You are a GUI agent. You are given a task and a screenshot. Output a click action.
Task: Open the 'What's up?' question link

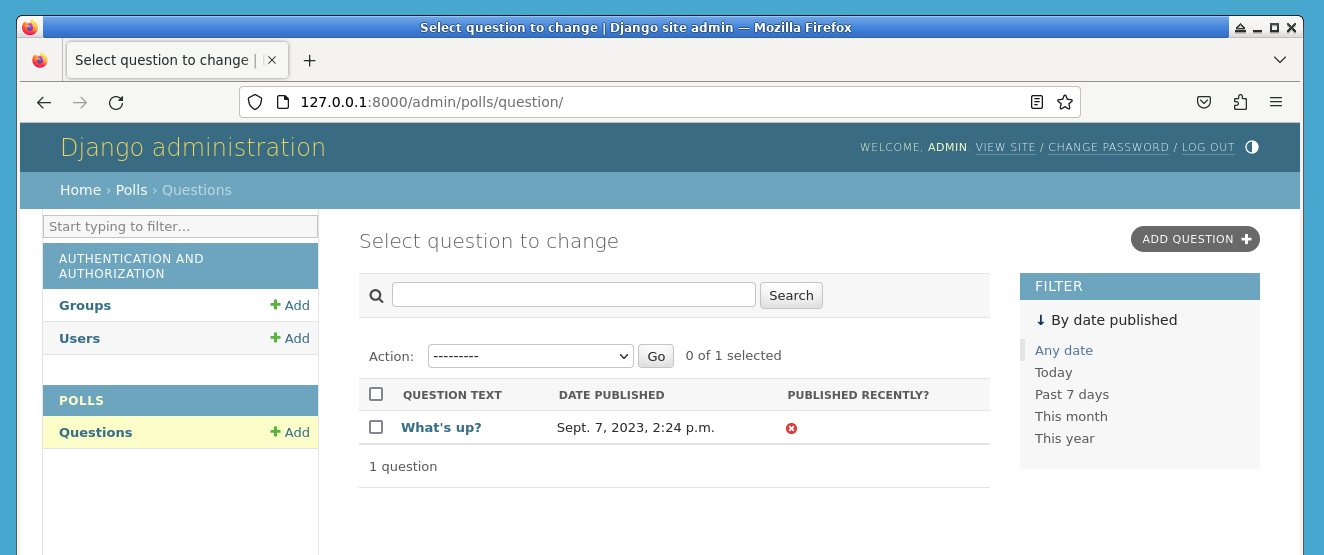[441, 427]
